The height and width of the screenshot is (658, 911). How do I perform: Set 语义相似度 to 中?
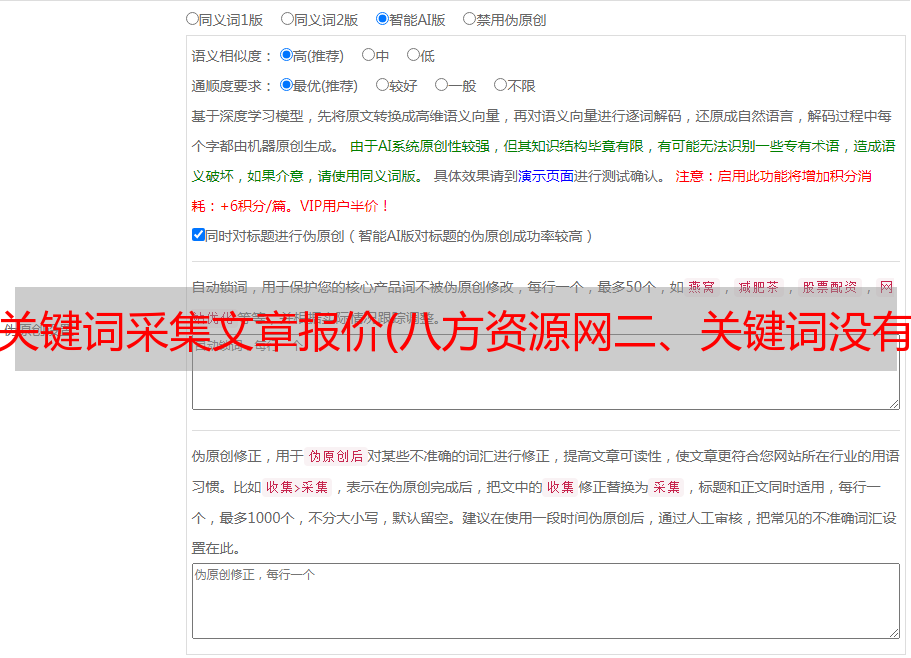(x=368, y=55)
